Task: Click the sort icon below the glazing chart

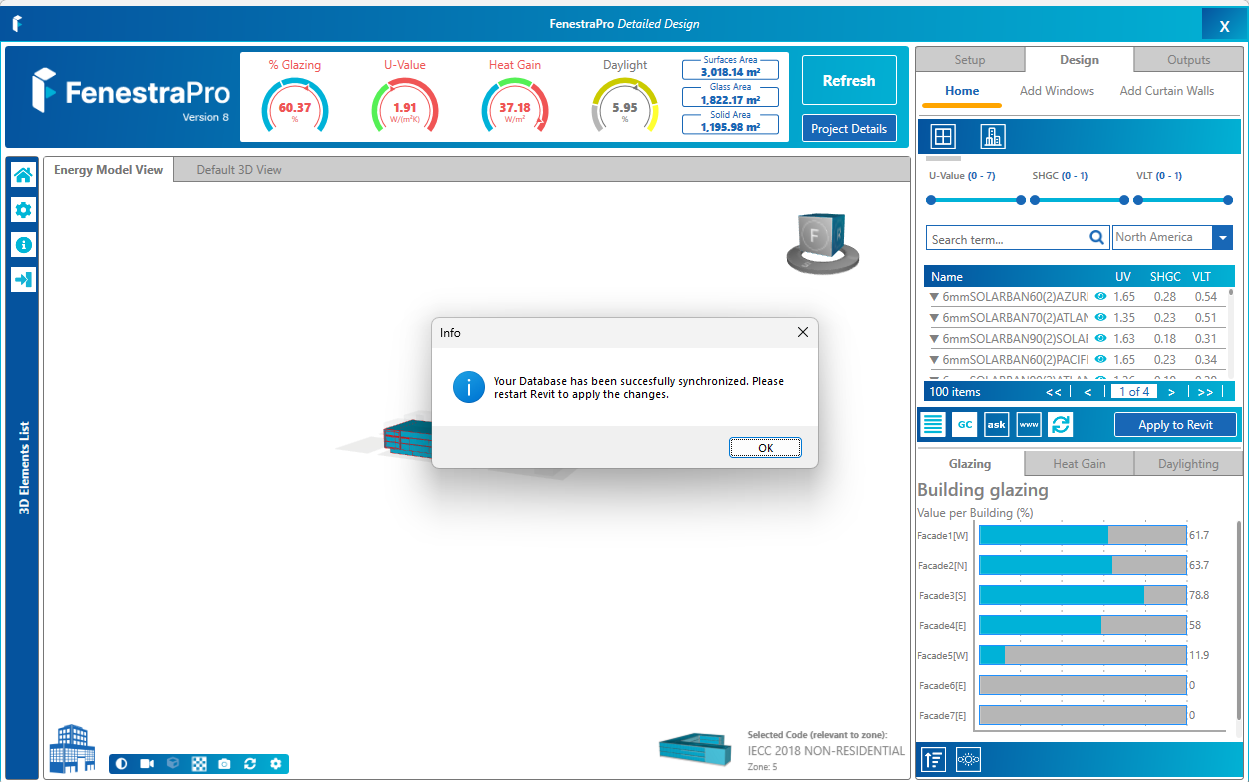Action: pyautogui.click(x=933, y=759)
